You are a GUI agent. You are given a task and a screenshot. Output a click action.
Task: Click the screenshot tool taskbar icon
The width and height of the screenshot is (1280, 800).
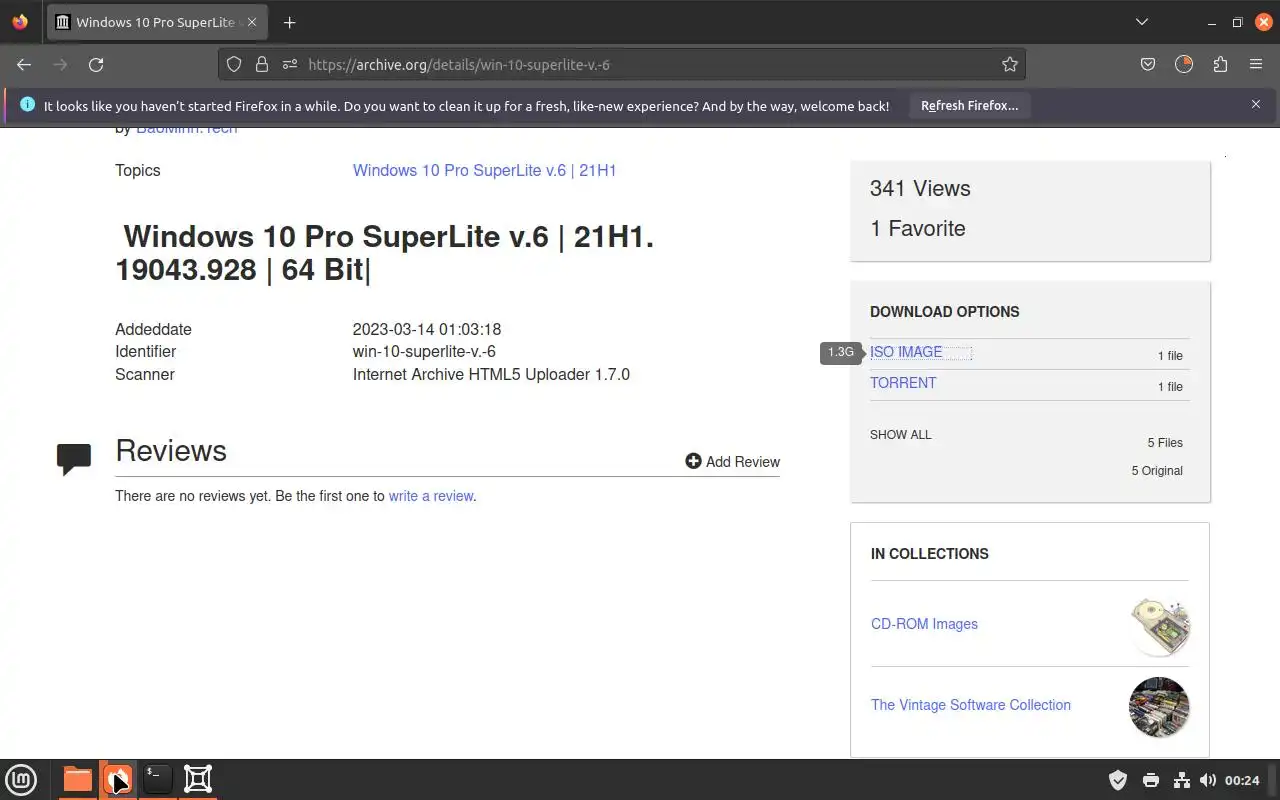pos(198,779)
